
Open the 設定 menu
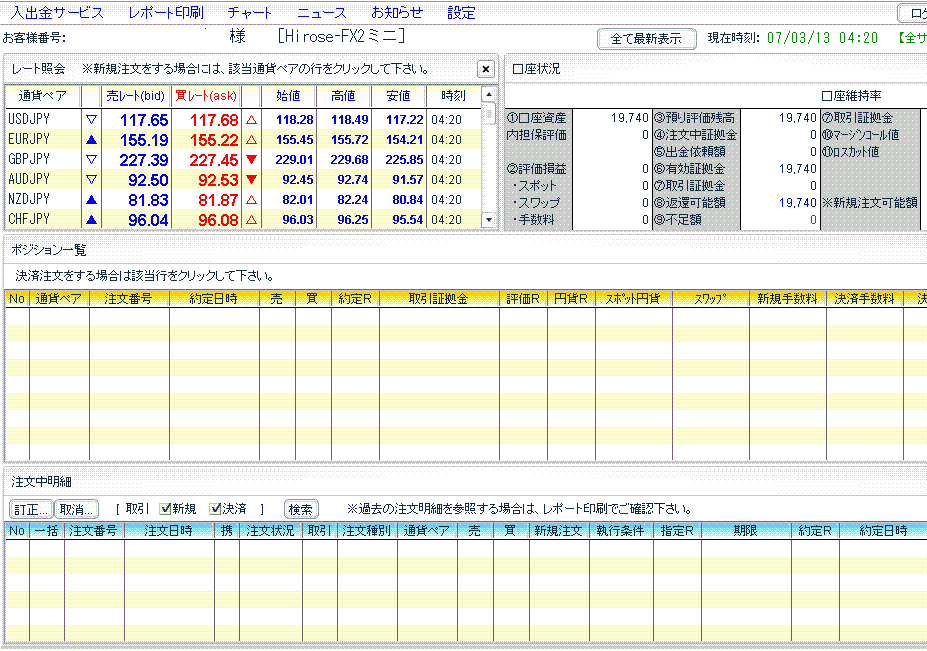461,13
